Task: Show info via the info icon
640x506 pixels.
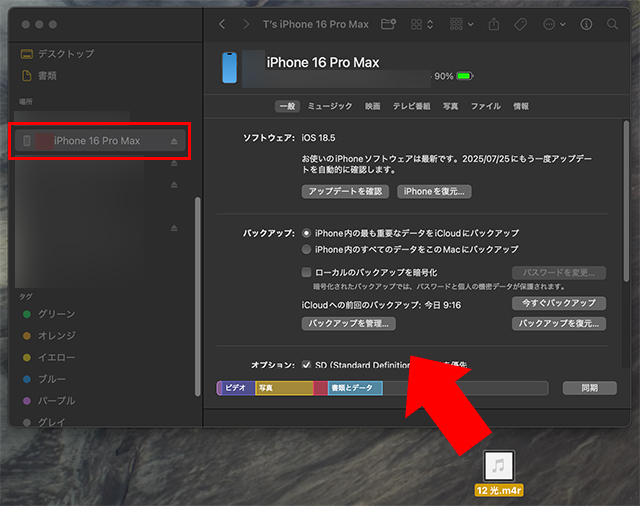Action: [x=586, y=24]
